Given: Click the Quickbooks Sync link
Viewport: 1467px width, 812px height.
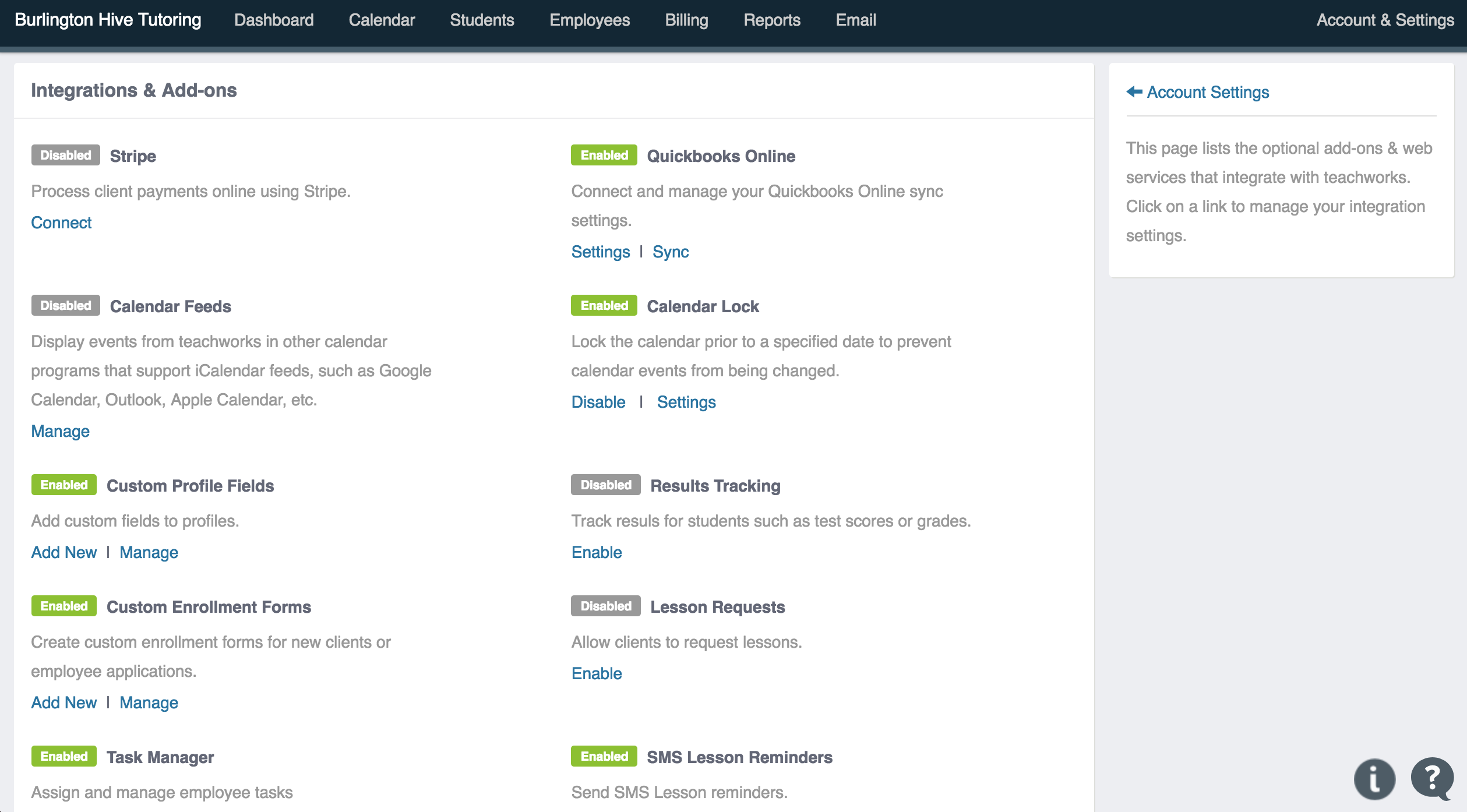Looking at the screenshot, I should [x=671, y=252].
